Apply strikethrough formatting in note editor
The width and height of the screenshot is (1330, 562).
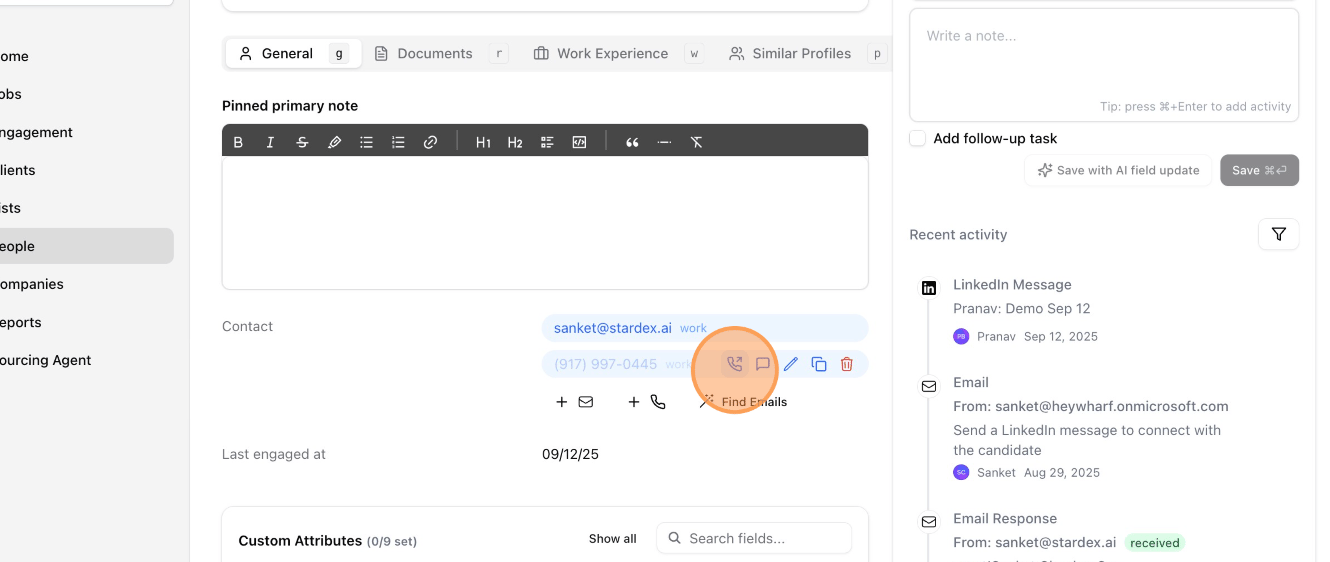[x=302, y=142]
